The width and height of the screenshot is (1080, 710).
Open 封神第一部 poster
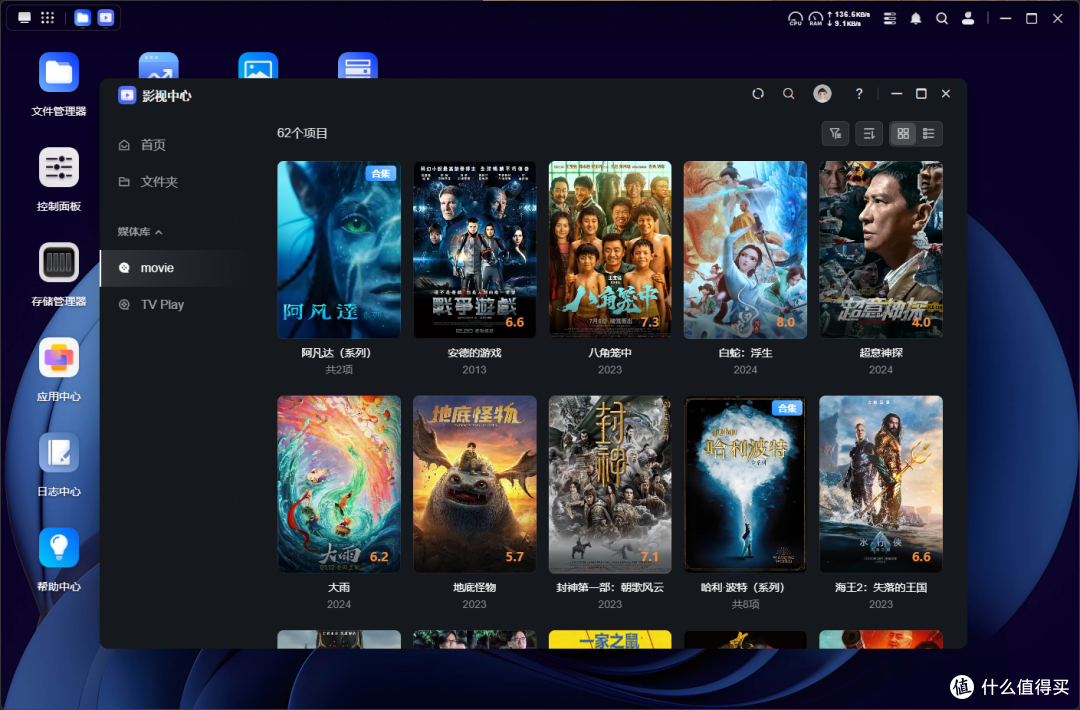(x=610, y=484)
